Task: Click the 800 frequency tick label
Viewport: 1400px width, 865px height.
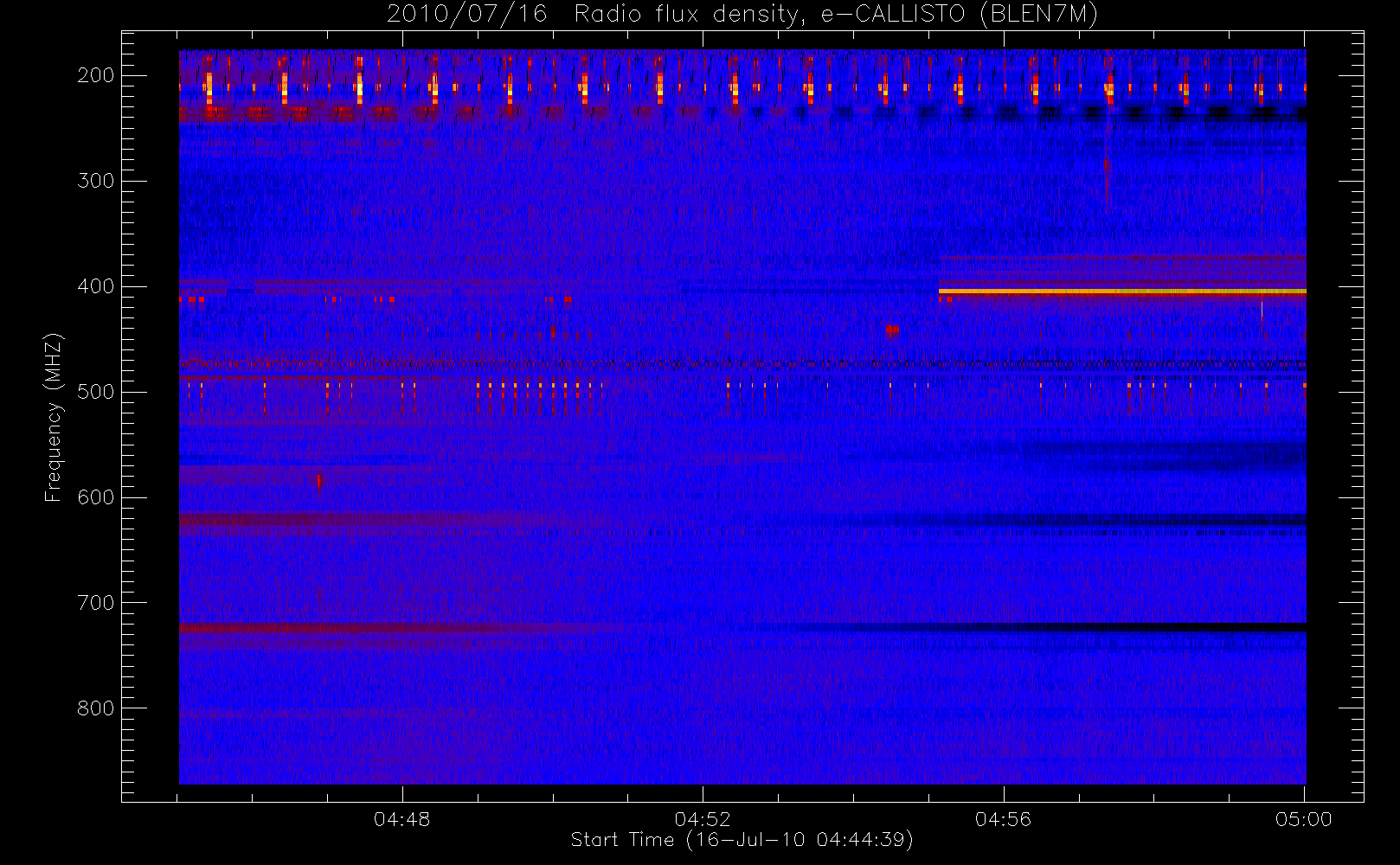Action: [96, 708]
